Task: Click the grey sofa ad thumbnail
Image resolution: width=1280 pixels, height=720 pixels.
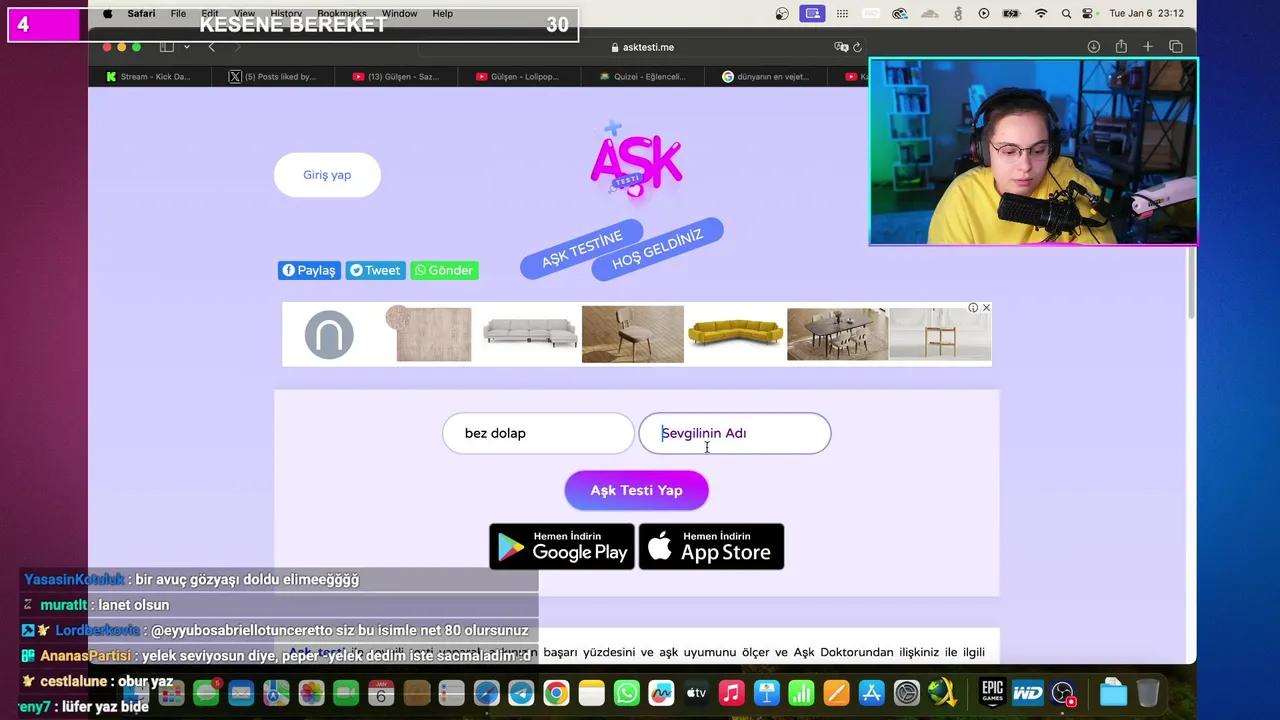Action: [x=530, y=334]
